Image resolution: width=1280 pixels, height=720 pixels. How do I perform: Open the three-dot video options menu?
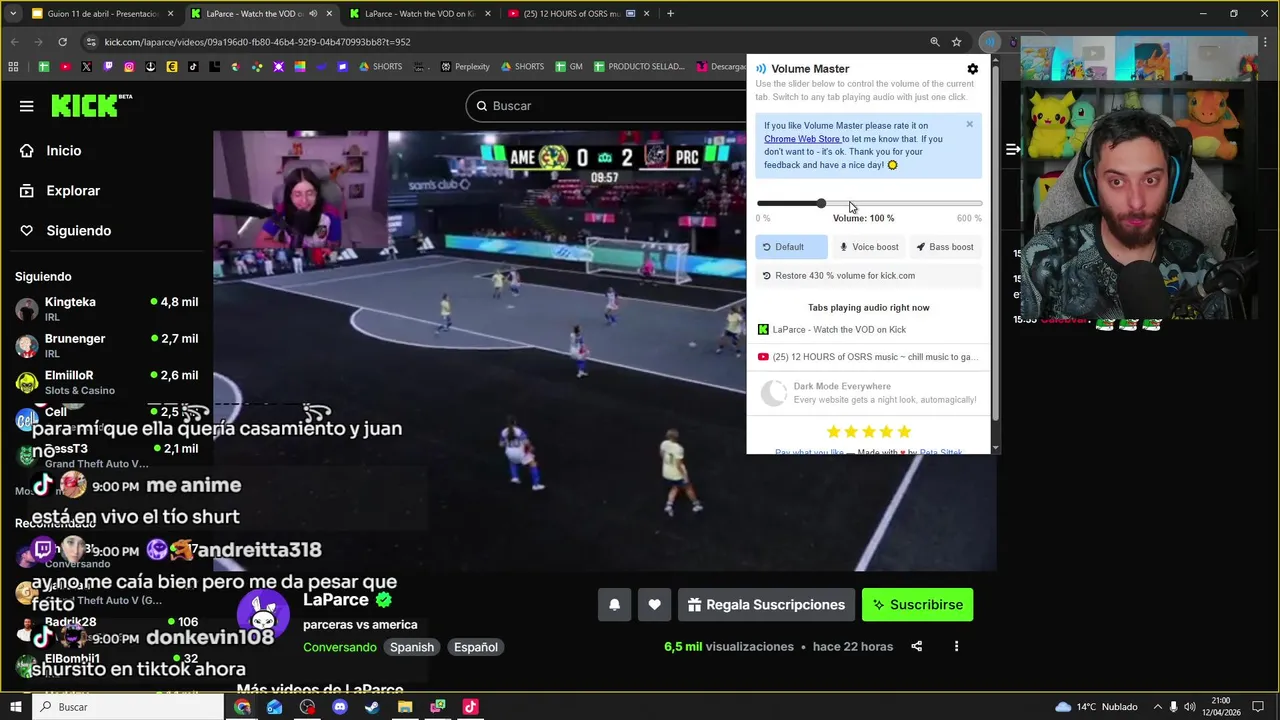[956, 647]
